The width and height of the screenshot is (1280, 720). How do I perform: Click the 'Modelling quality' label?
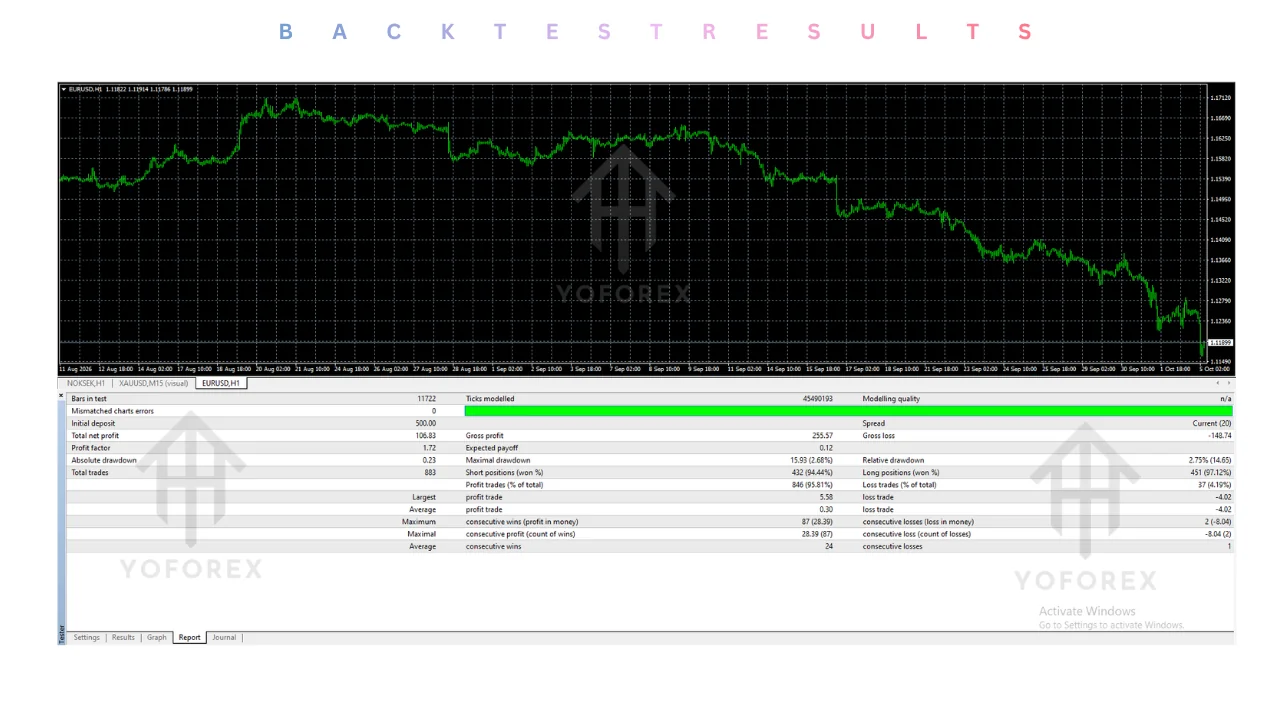point(891,399)
